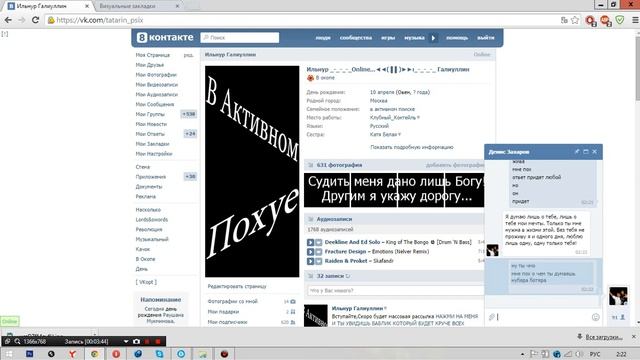
Task: Play Fracture Design Emotions track
Action: tap(311, 252)
